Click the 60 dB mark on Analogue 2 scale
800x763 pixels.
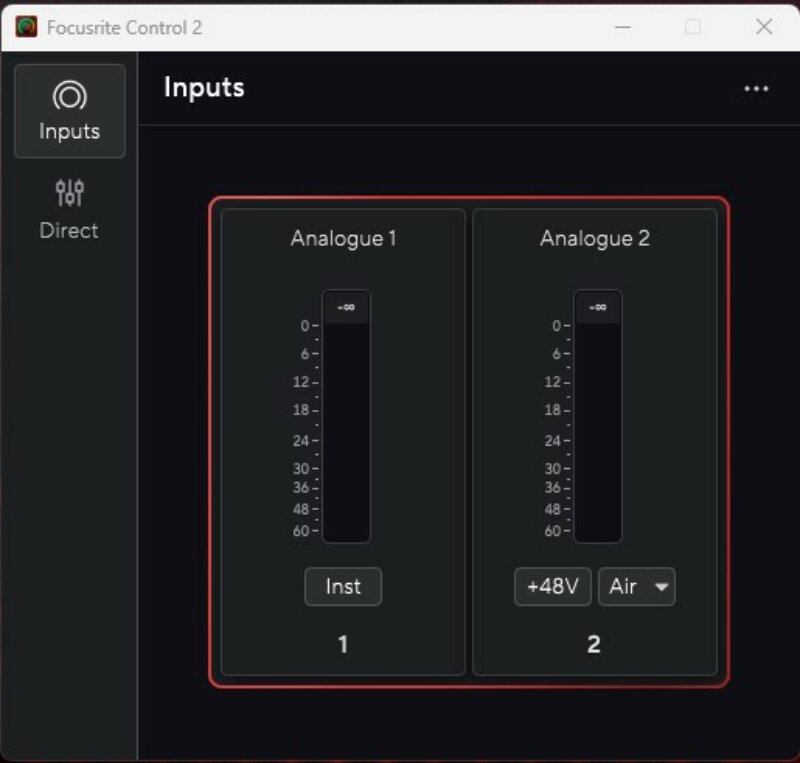(557, 531)
